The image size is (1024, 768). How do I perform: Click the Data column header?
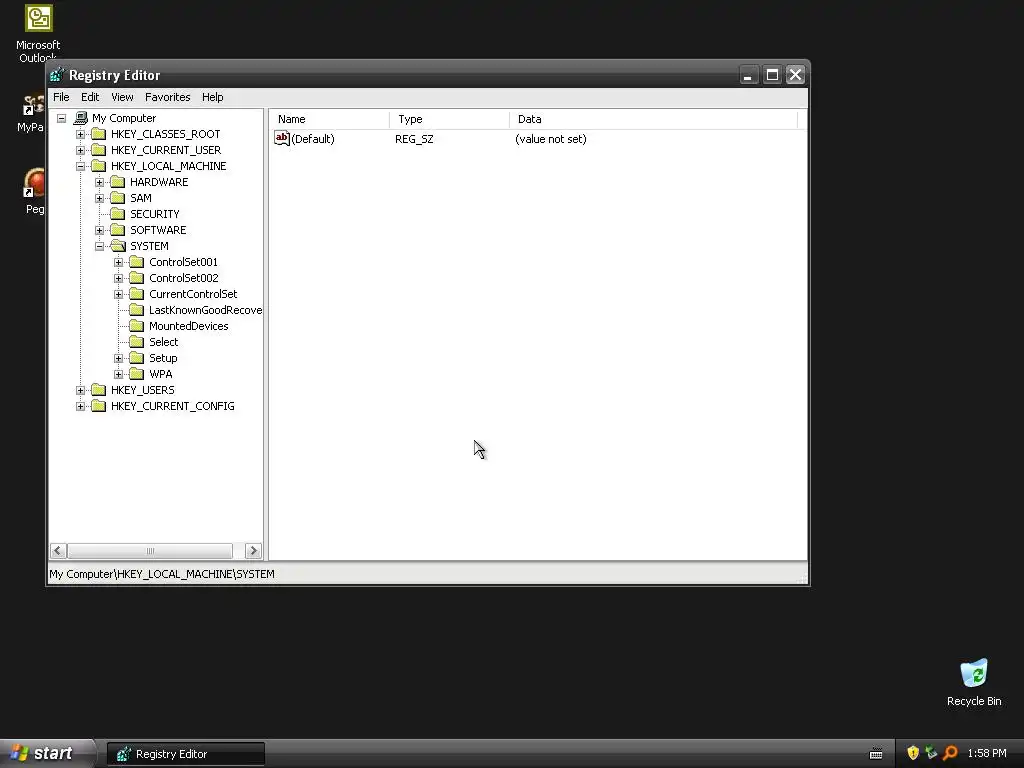pos(653,119)
